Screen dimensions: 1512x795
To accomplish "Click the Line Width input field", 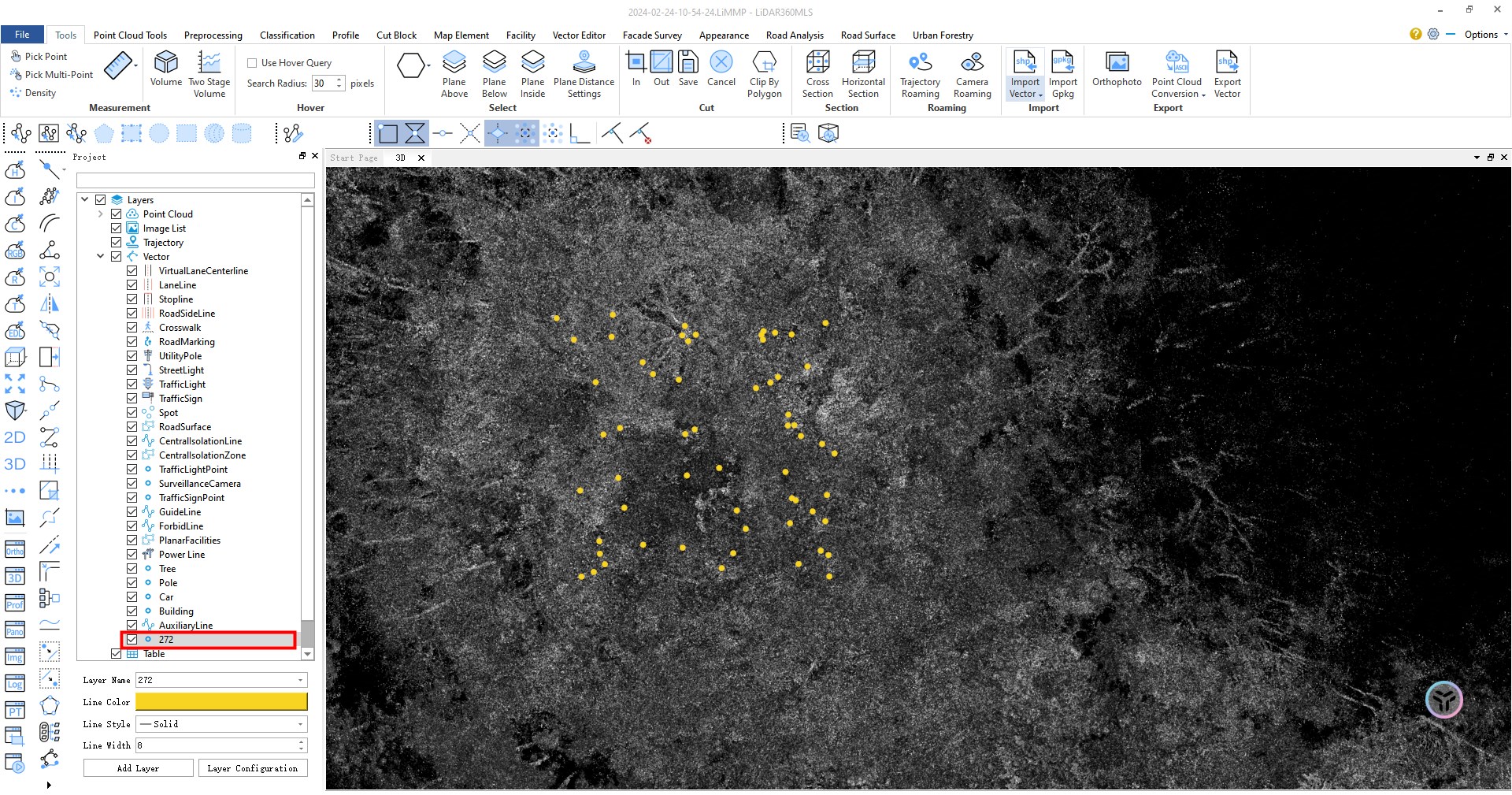I will [221, 745].
